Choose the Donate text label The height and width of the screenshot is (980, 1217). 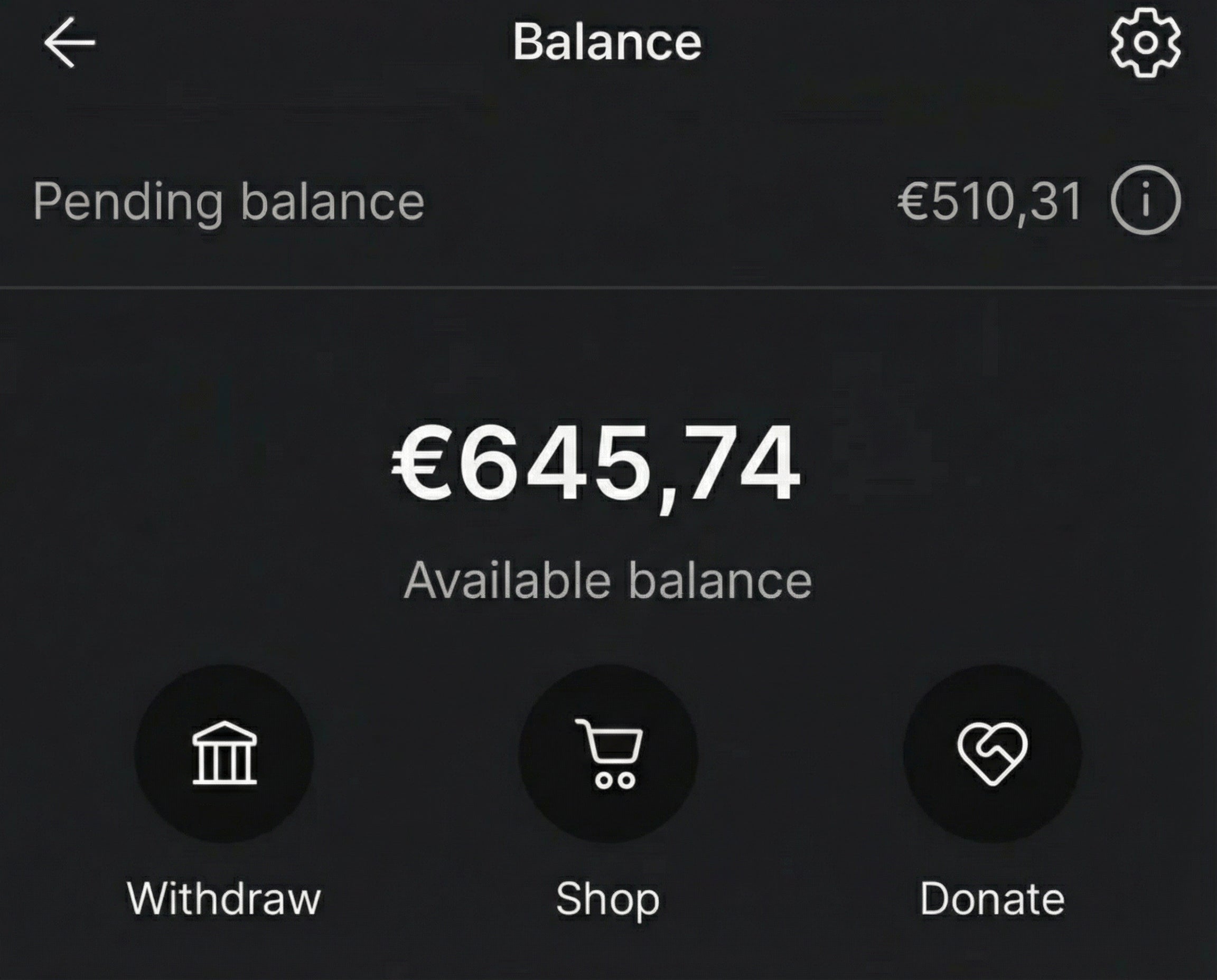(992, 898)
